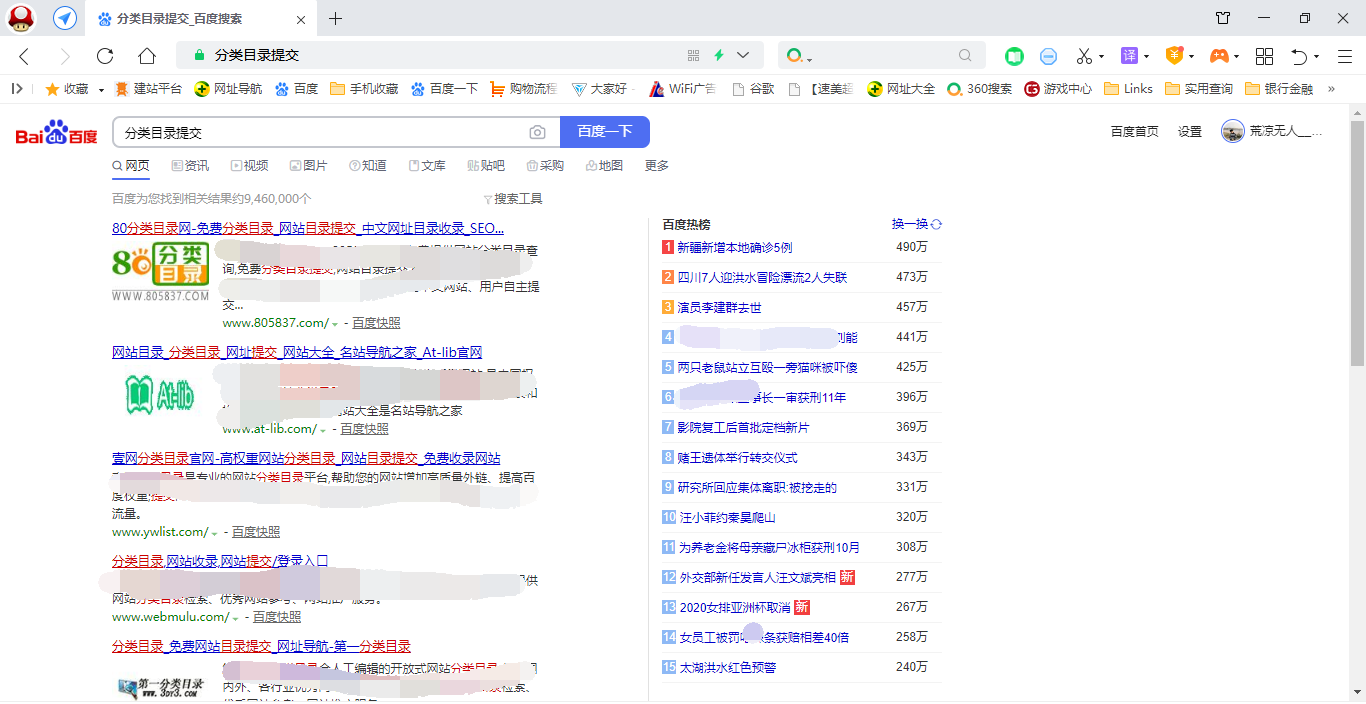Viewport: 1366px width, 704px height.
Task: Expand the translate icon's dropdown arrow
Action: point(1148,55)
